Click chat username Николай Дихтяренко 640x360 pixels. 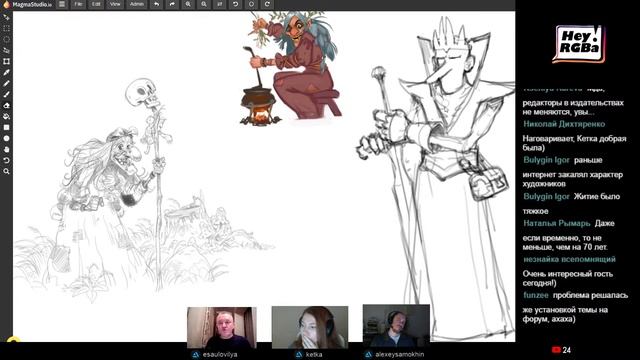tap(564, 124)
